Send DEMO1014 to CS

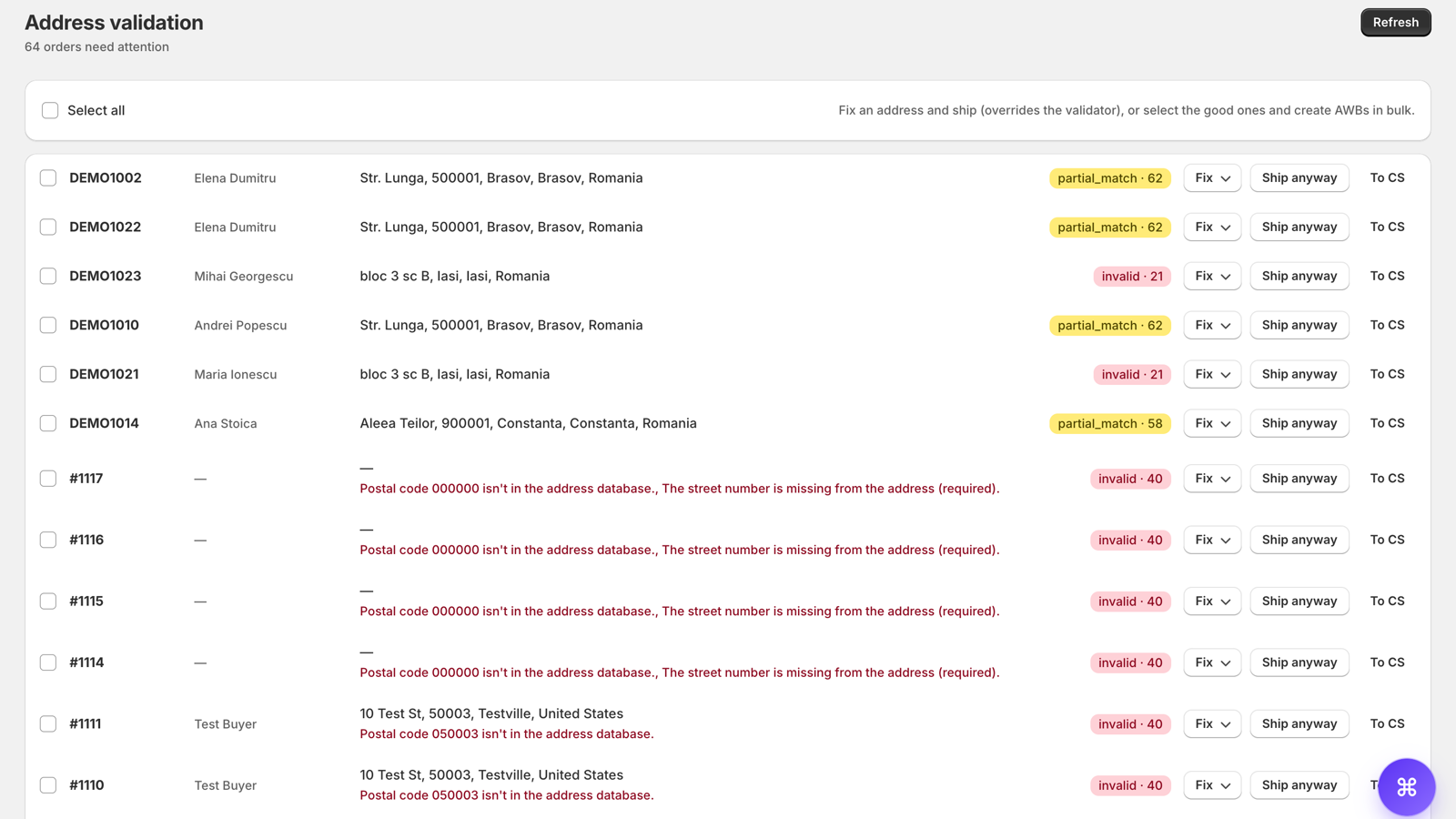click(x=1387, y=424)
